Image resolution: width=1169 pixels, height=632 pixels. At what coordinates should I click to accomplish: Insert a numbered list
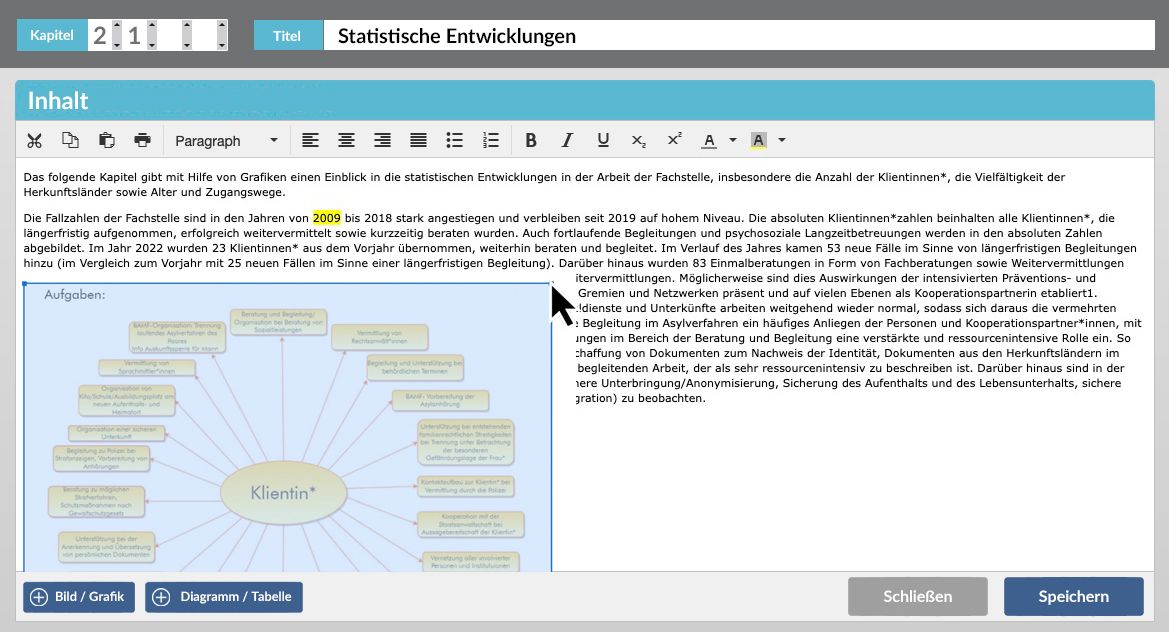(x=490, y=140)
